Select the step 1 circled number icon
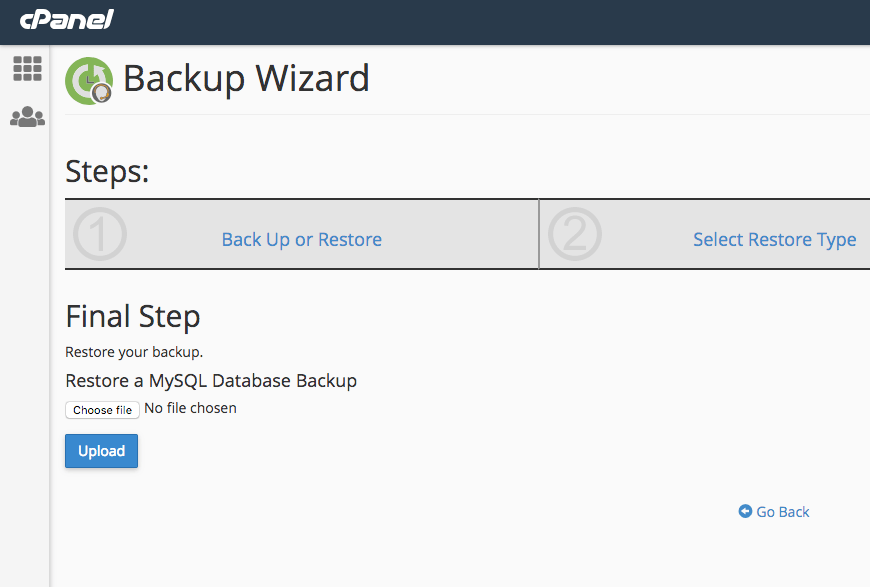This screenshot has height=587, width=870. pyautogui.click(x=100, y=234)
